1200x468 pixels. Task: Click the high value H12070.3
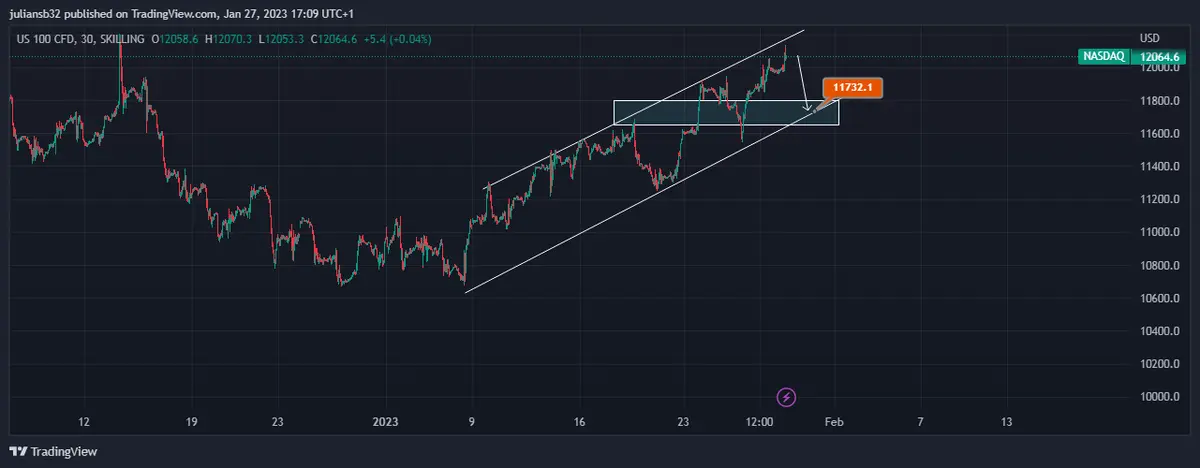pyautogui.click(x=230, y=38)
